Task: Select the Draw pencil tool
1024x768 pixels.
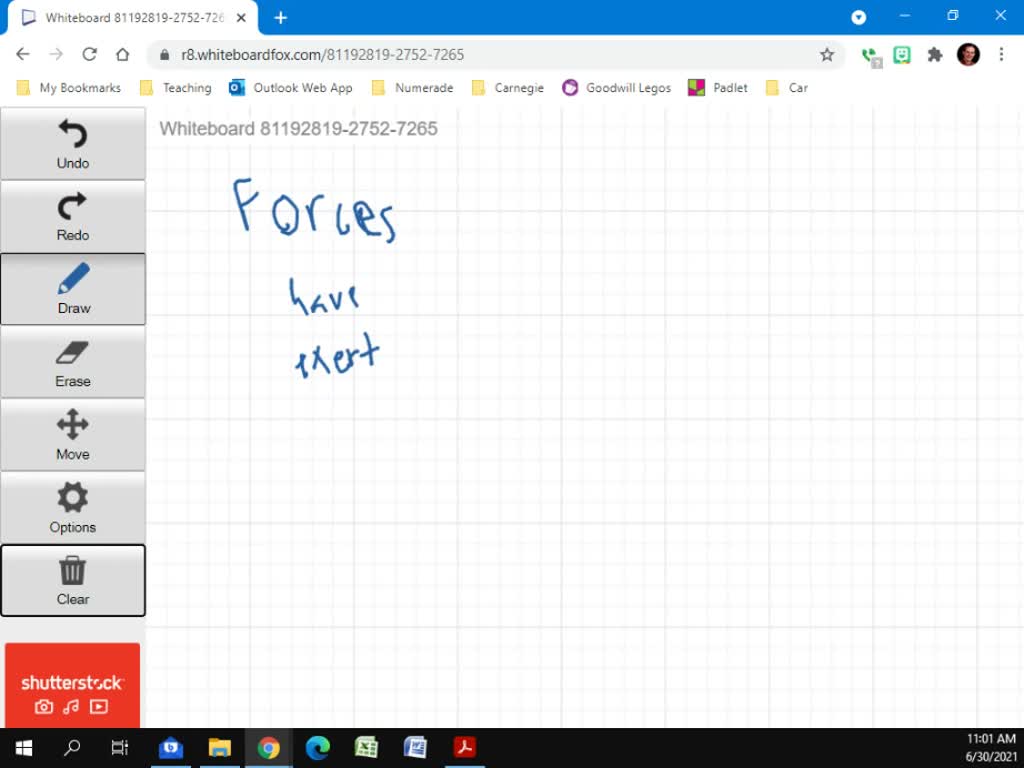Action: click(73, 289)
